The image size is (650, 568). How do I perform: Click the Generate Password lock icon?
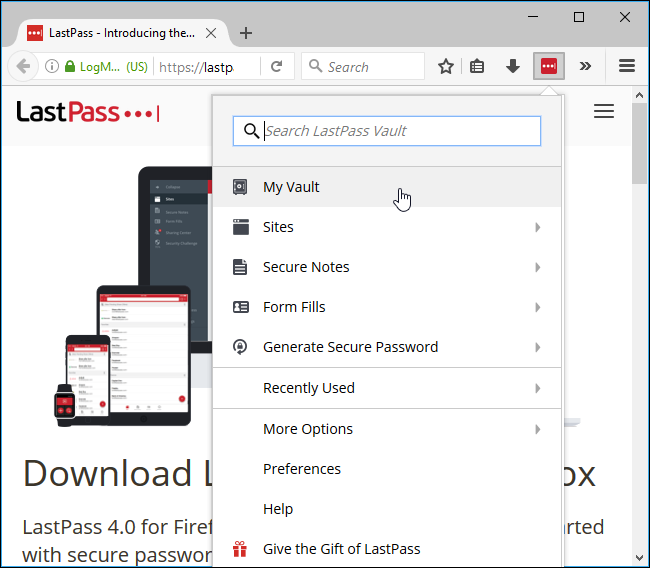click(x=240, y=347)
